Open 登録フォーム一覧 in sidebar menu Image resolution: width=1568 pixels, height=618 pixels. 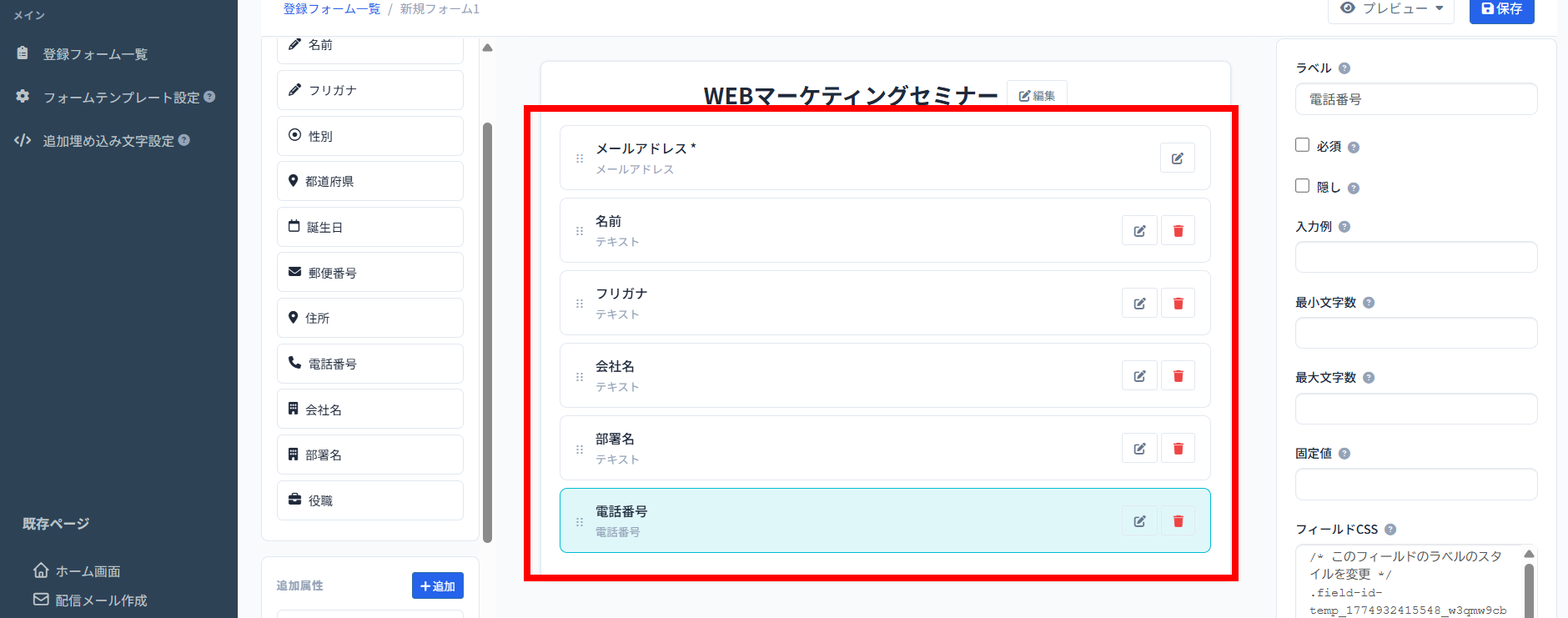[95, 54]
